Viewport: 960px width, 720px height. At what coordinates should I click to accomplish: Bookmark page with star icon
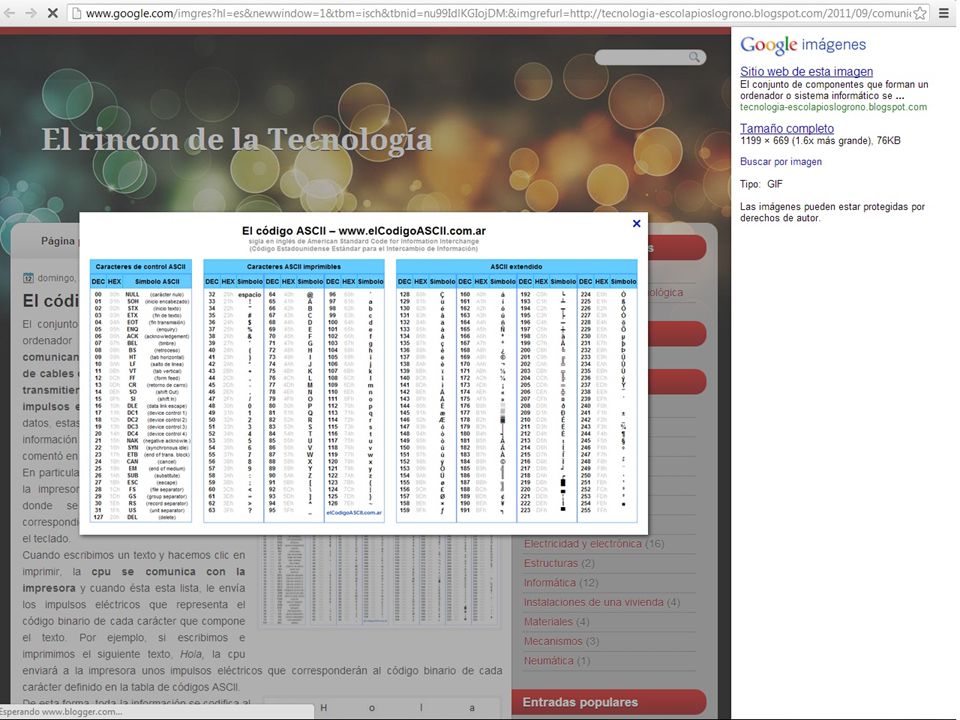(x=920, y=13)
